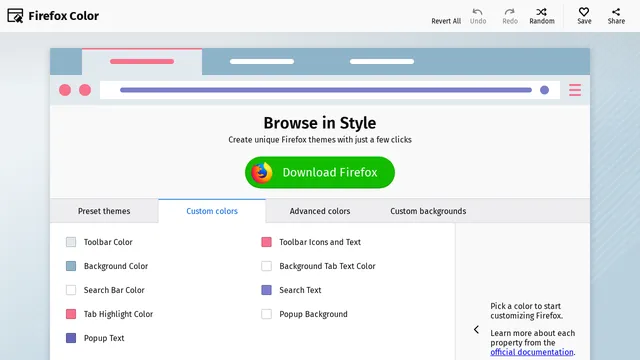This screenshot has width=640, height=360.
Task: Click the Firefox logo on the download button
Action: coord(262,172)
